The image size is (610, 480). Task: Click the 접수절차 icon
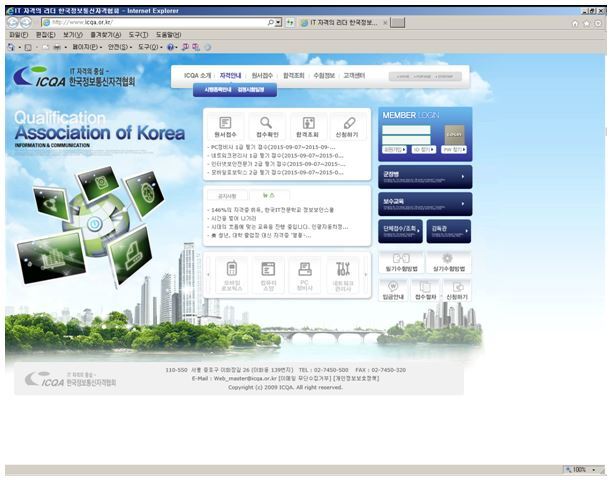tap(425, 287)
